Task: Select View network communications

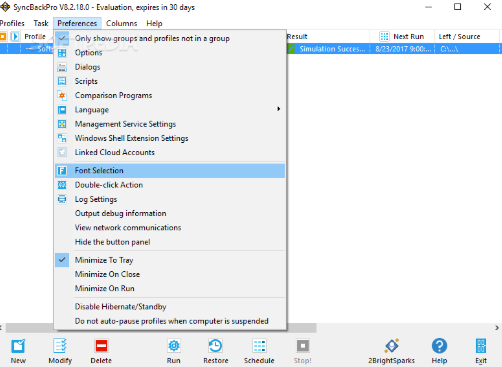Action: [170, 228]
